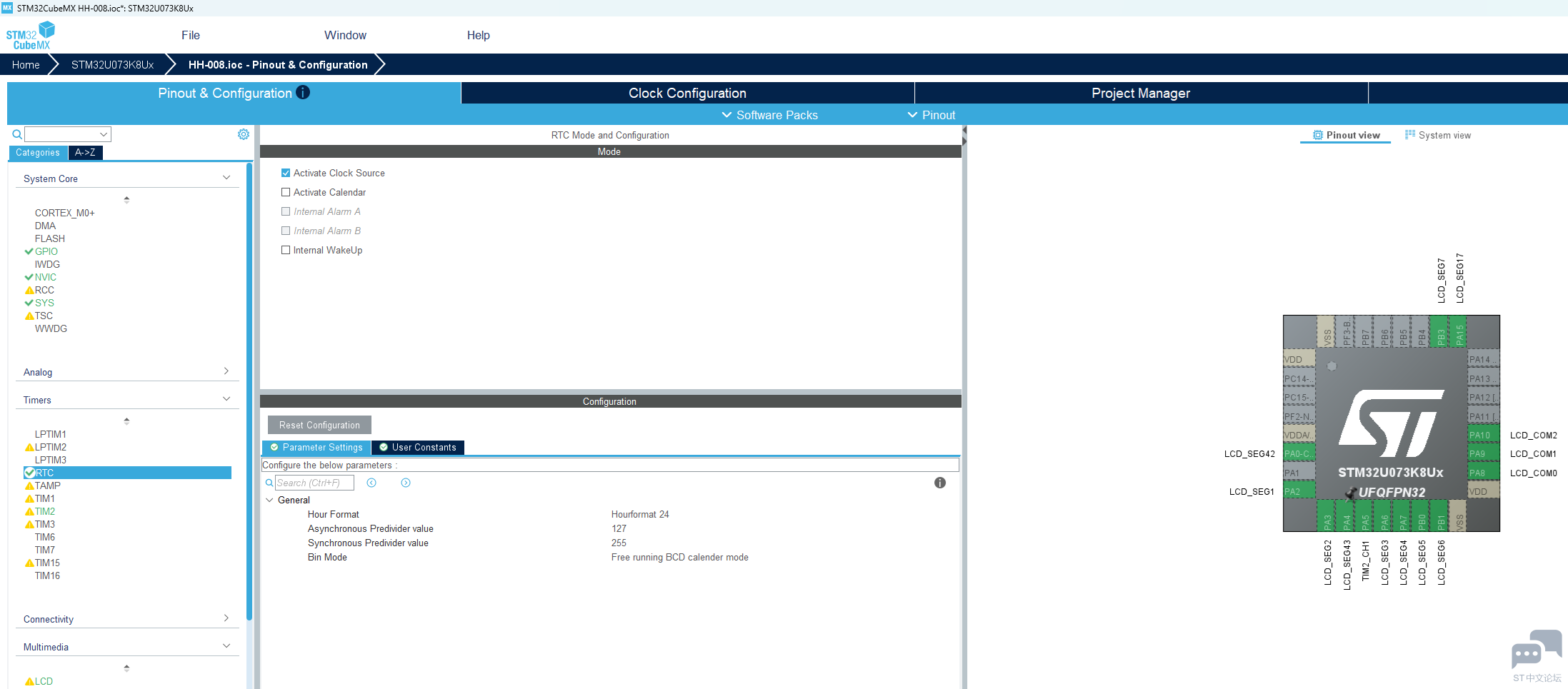
Task: Click the Pinout & Configuration info icon
Action: (303, 93)
